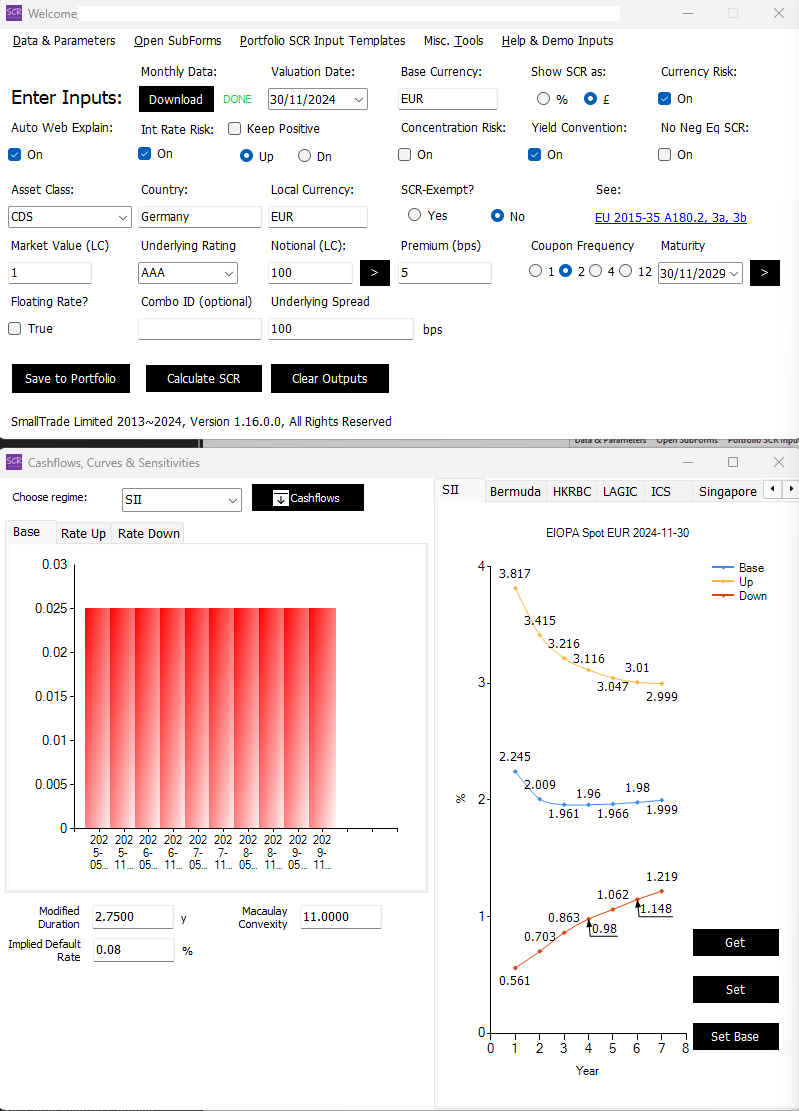Click SCR app icon in Welcome title bar
The image size is (799, 1111).
click(13, 13)
